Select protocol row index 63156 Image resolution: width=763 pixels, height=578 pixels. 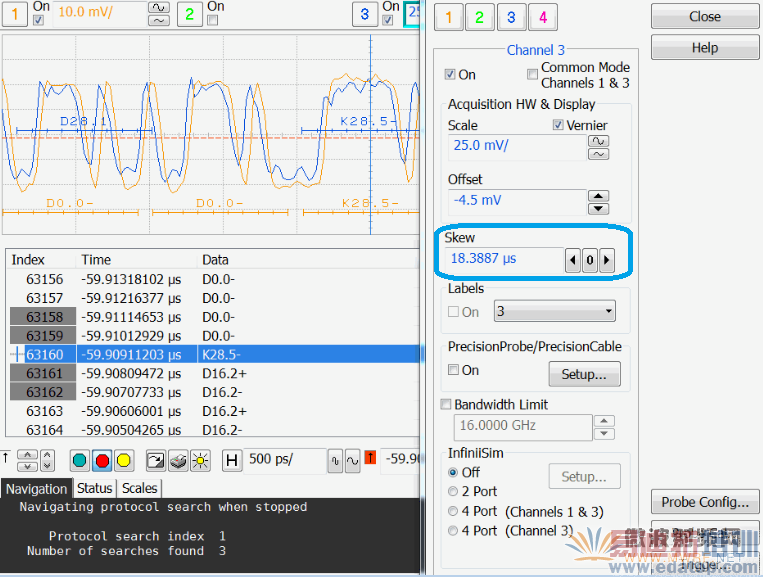pyautogui.click(x=214, y=279)
